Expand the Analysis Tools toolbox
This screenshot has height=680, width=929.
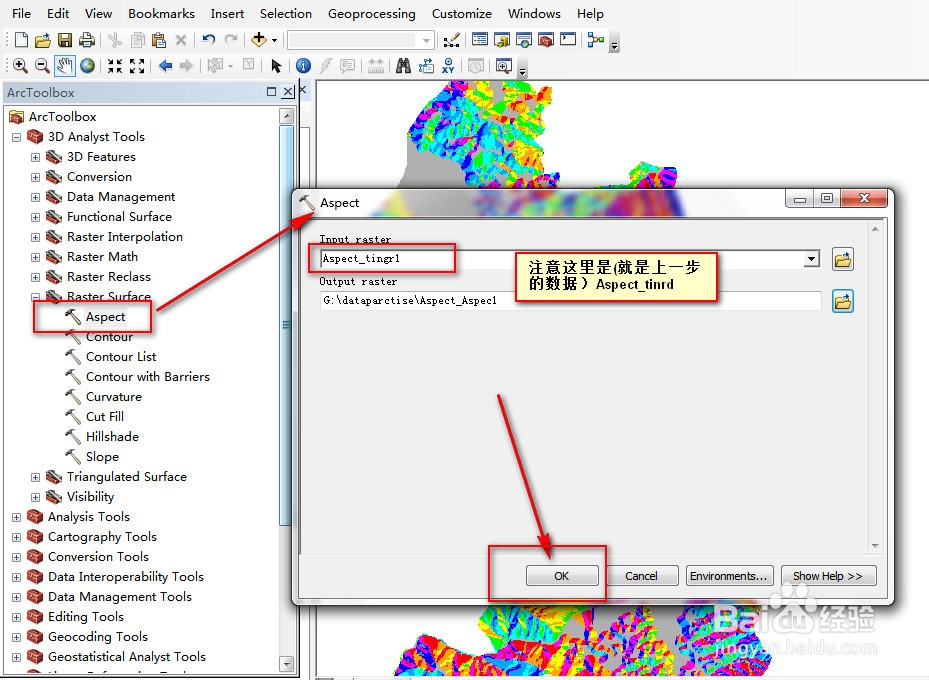tap(17, 518)
